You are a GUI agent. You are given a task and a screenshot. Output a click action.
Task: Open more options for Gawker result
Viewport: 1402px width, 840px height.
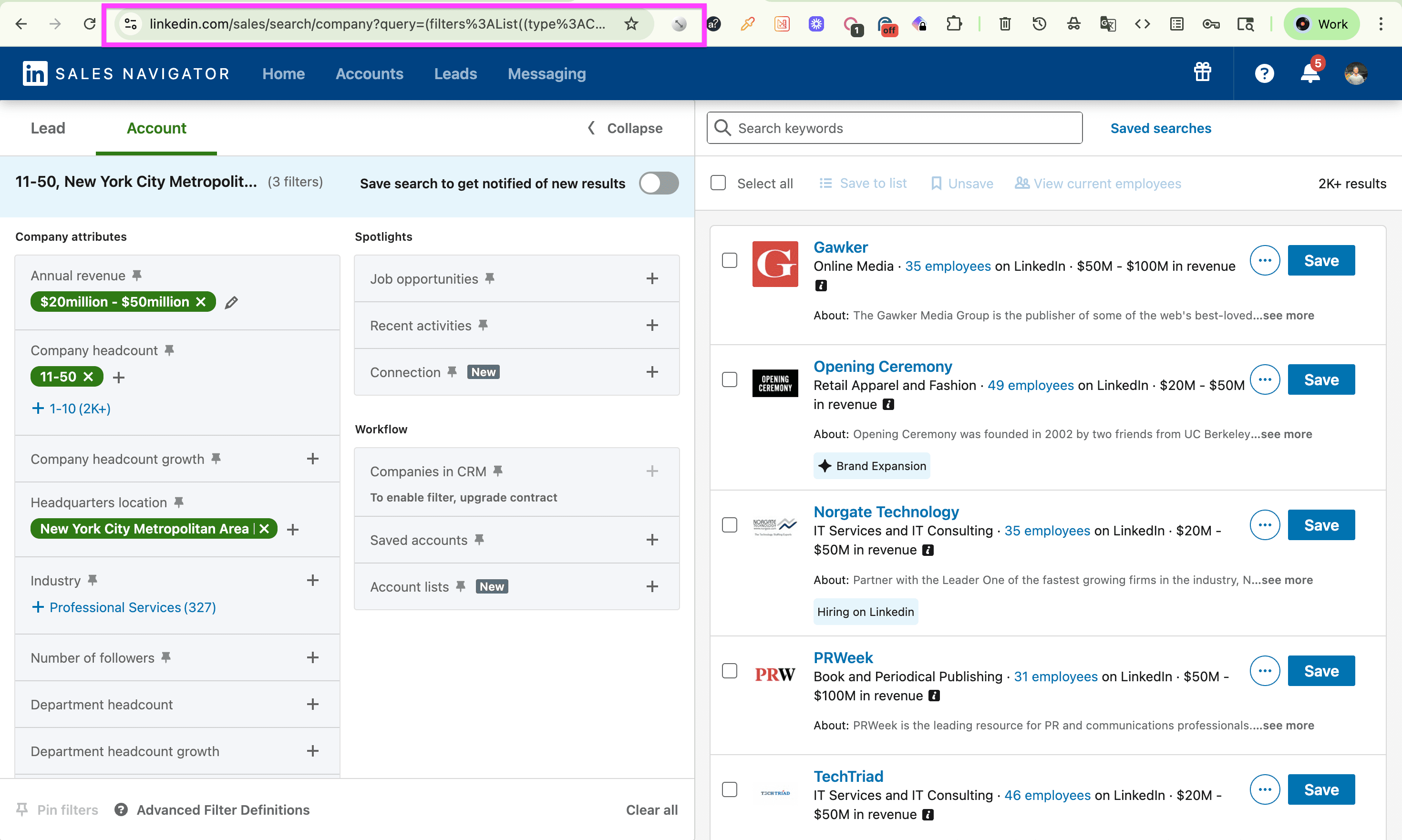click(1264, 260)
